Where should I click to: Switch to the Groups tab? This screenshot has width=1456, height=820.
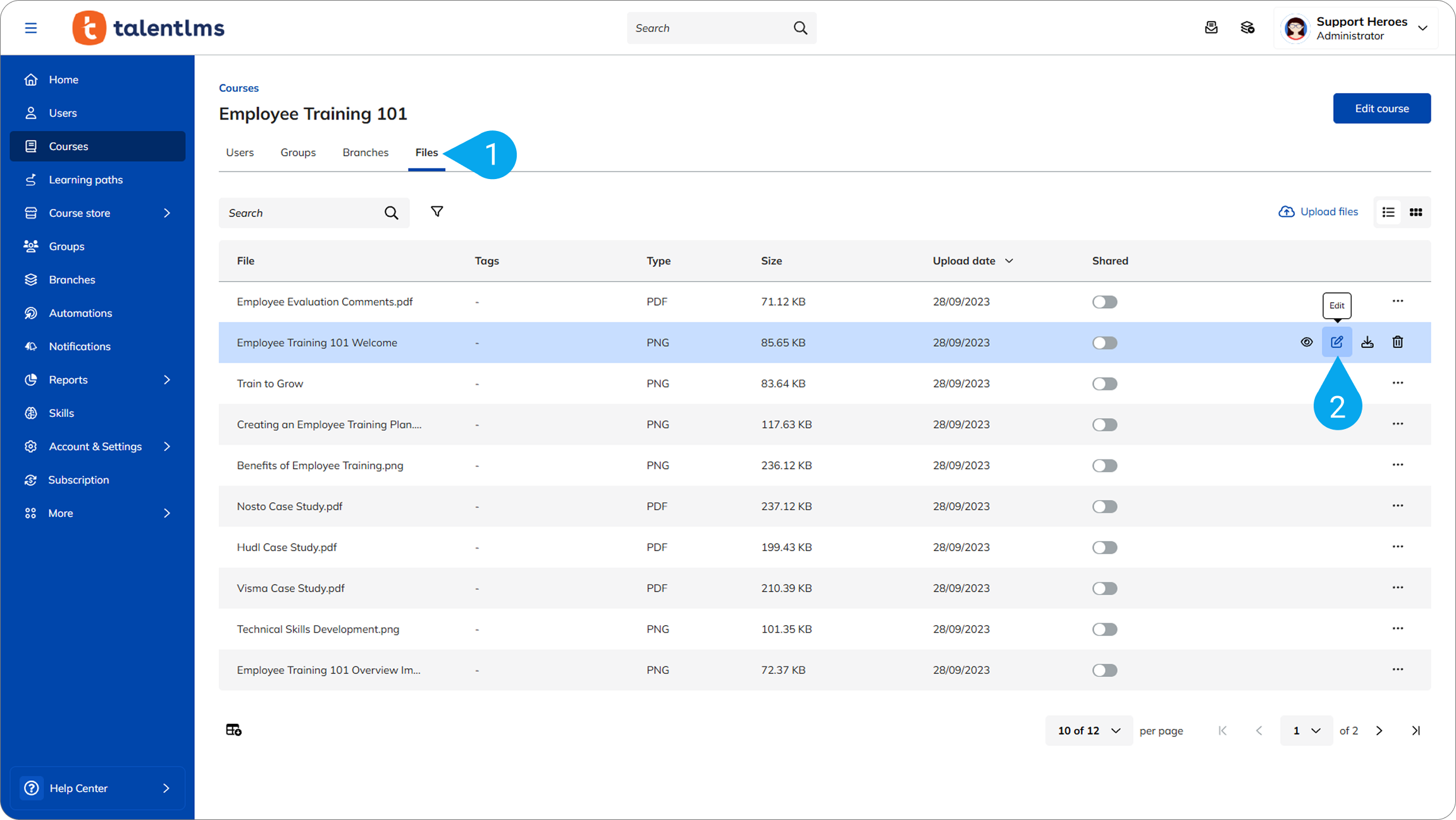(298, 152)
